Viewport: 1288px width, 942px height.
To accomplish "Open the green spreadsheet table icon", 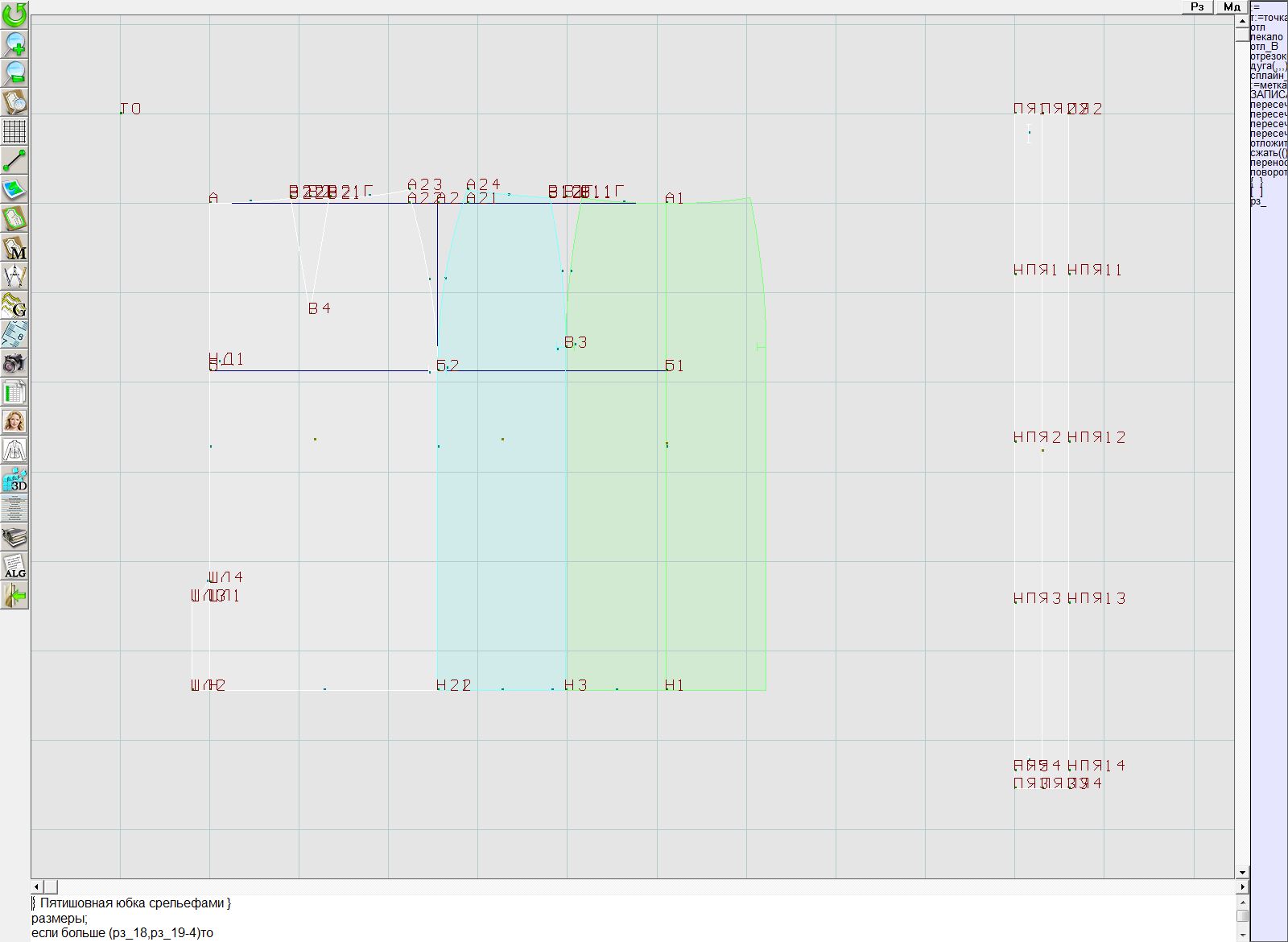I will (x=14, y=393).
